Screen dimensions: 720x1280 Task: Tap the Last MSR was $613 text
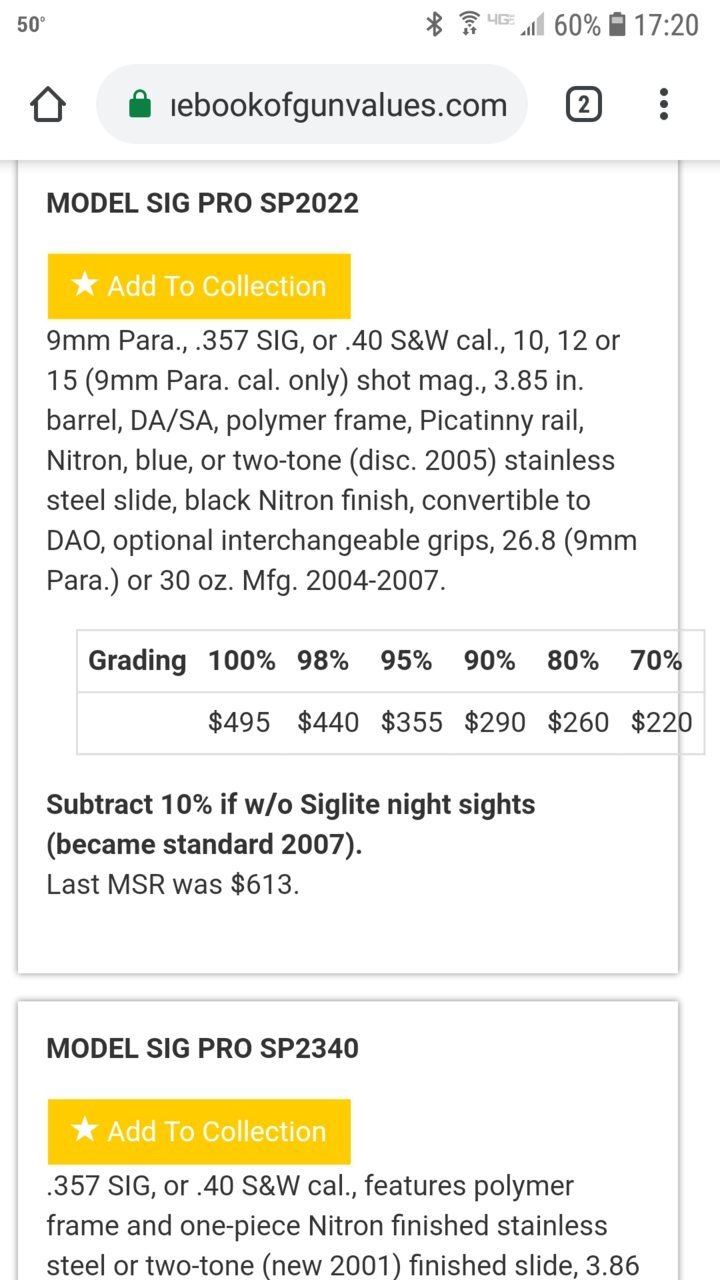(x=173, y=884)
